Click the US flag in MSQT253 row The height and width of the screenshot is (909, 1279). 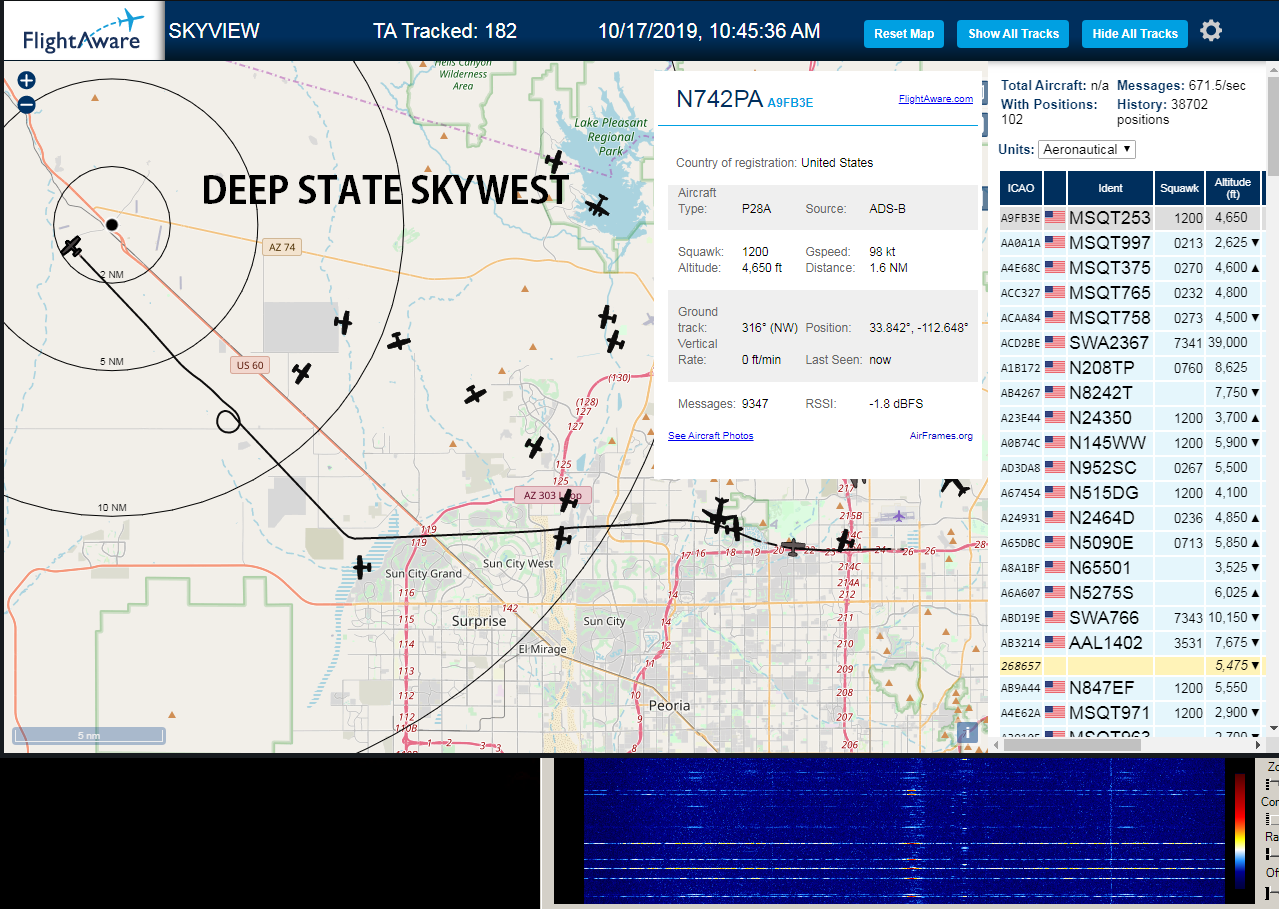pyautogui.click(x=1055, y=217)
